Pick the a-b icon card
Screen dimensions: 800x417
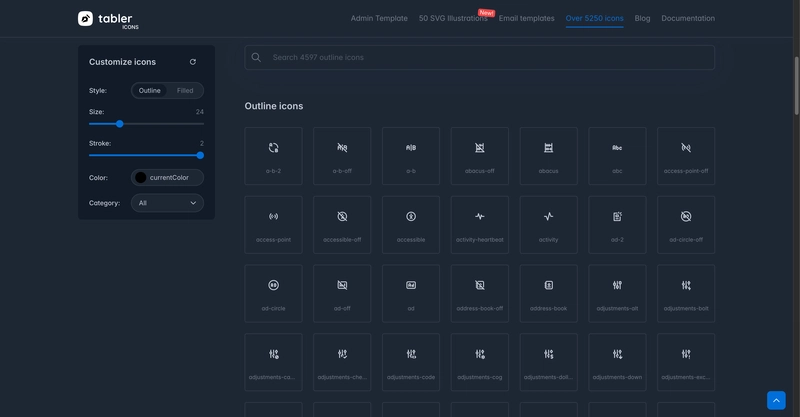(x=411, y=156)
